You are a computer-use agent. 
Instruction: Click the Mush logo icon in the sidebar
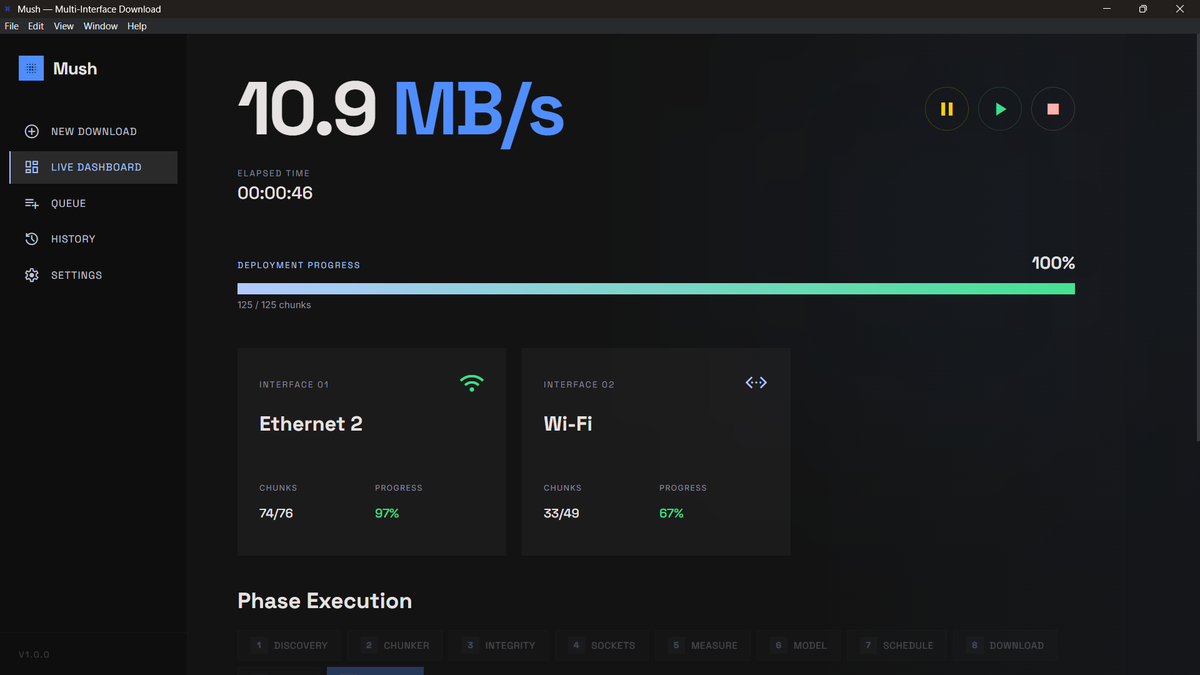31,68
